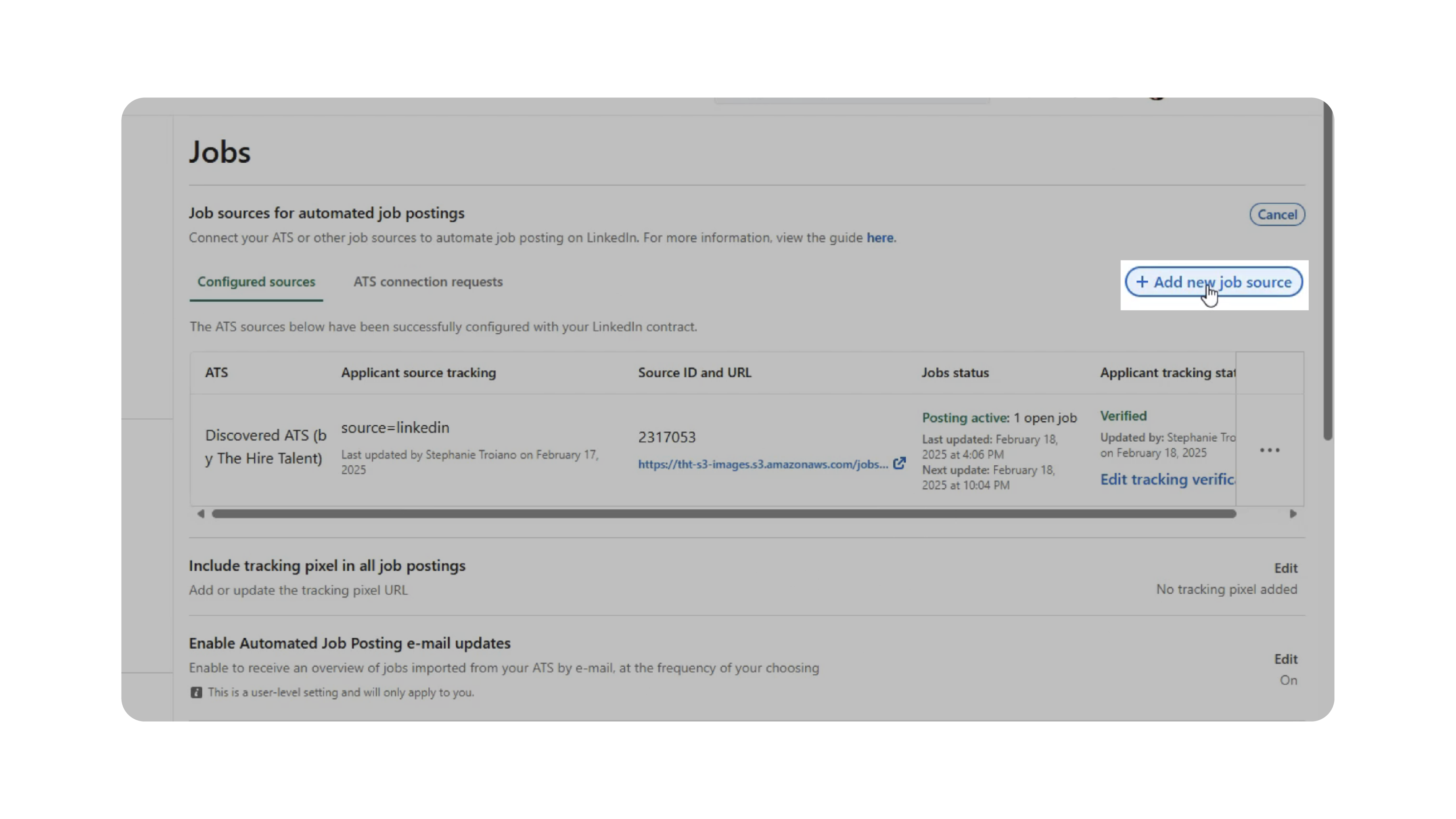Image resolution: width=1456 pixels, height=819 pixels.
Task: Switch to the Configured sources tab
Action: click(x=256, y=282)
